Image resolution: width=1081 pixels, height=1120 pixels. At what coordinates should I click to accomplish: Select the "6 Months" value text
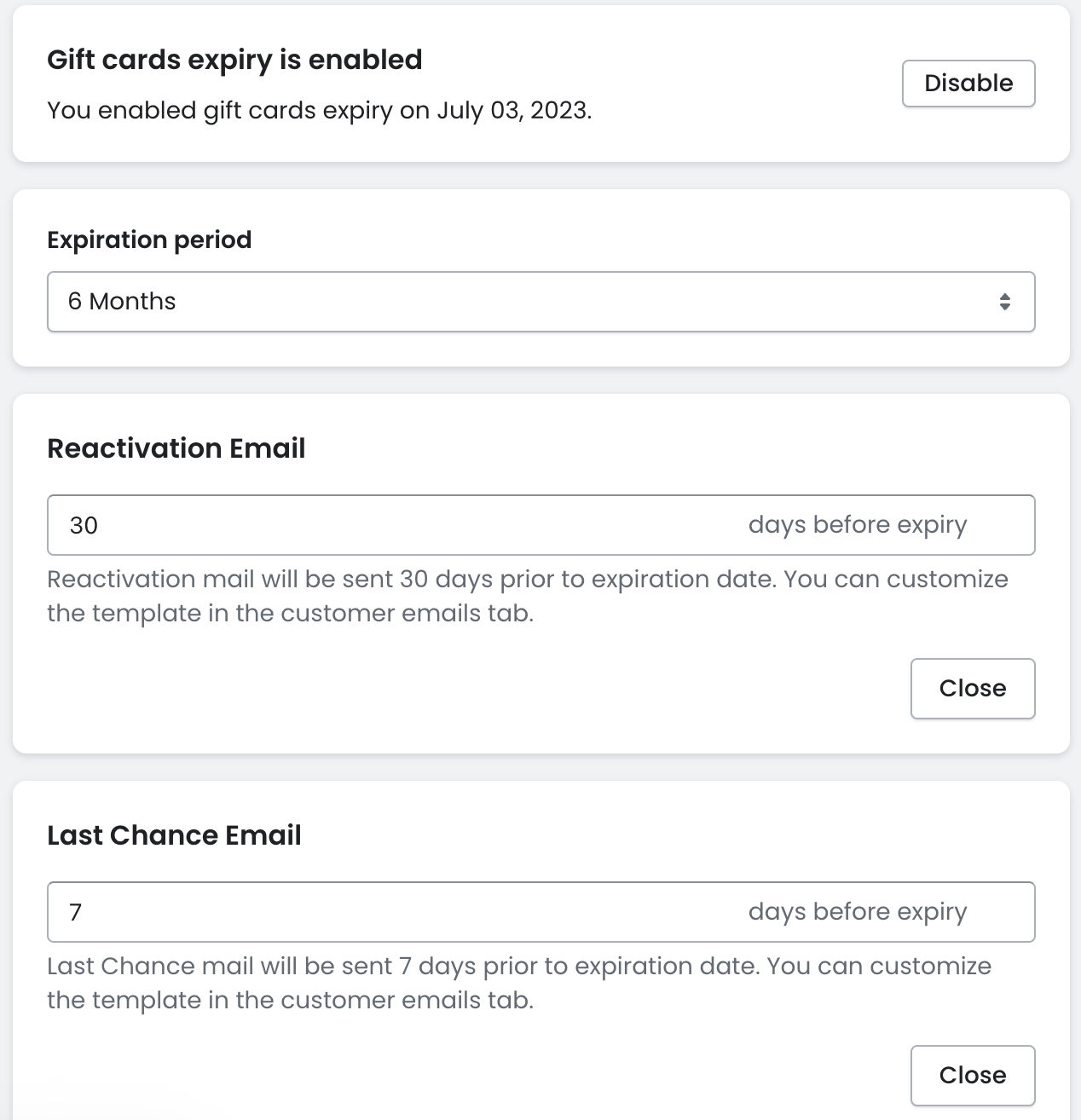(x=122, y=302)
